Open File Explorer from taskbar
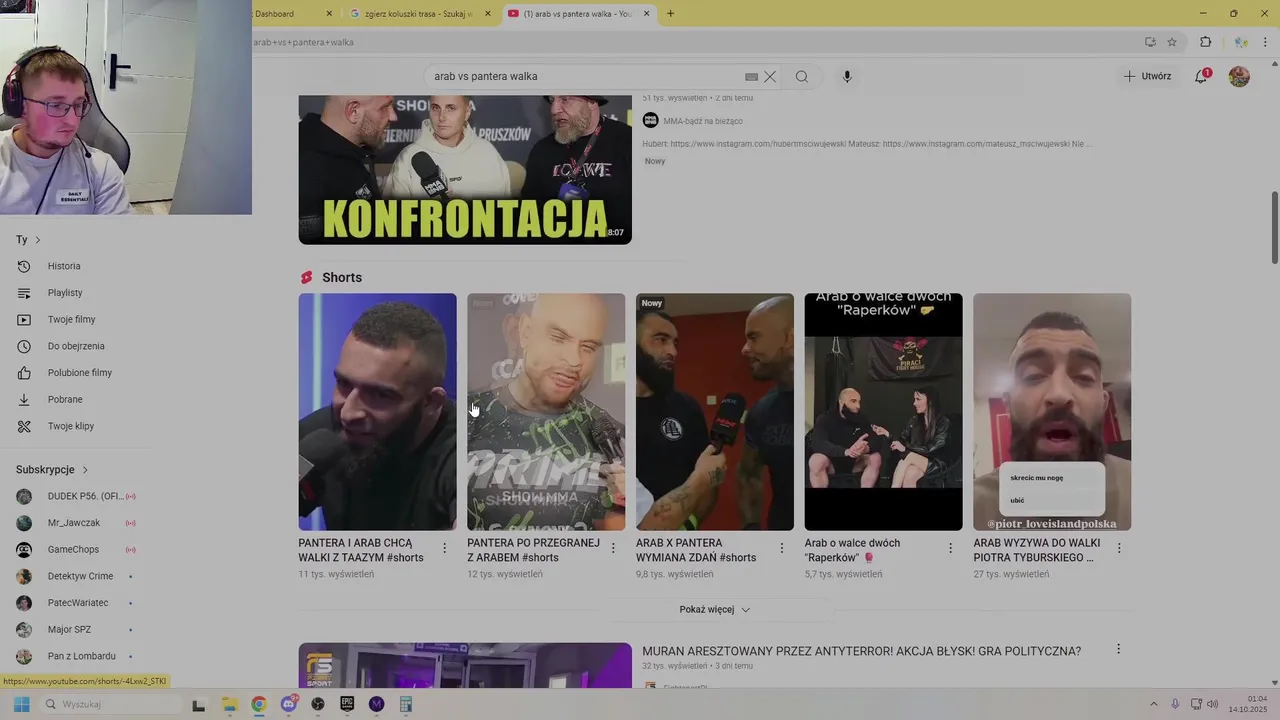Screen dimensions: 1280x720 [x=229, y=704]
